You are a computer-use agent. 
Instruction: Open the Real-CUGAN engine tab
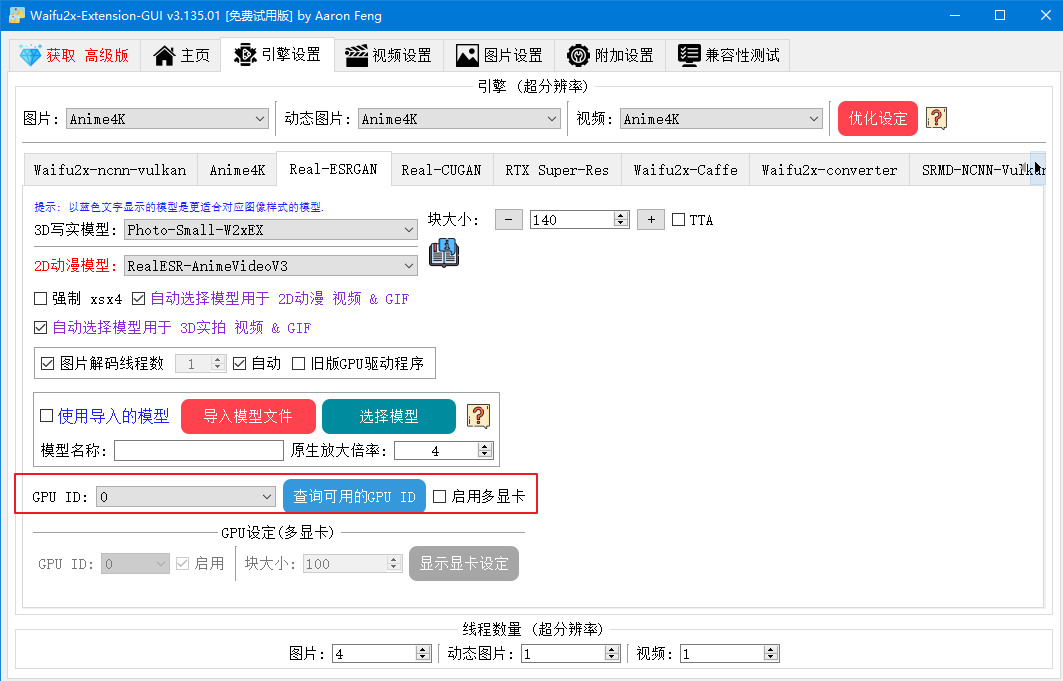click(441, 170)
